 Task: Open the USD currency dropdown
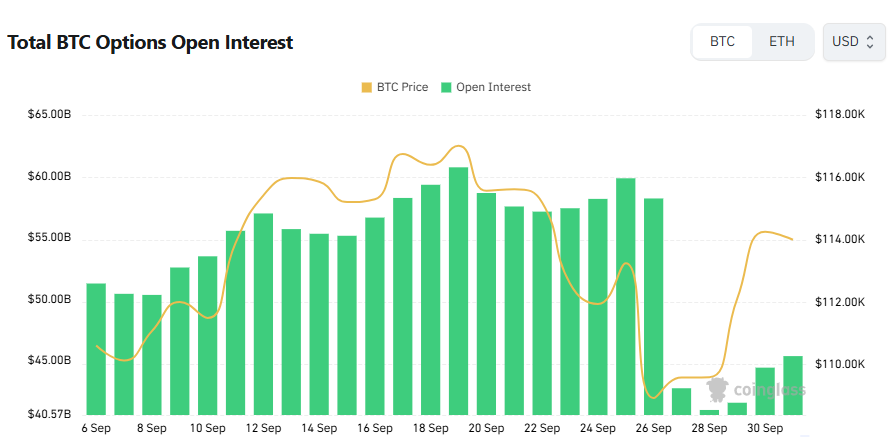[x=853, y=42]
